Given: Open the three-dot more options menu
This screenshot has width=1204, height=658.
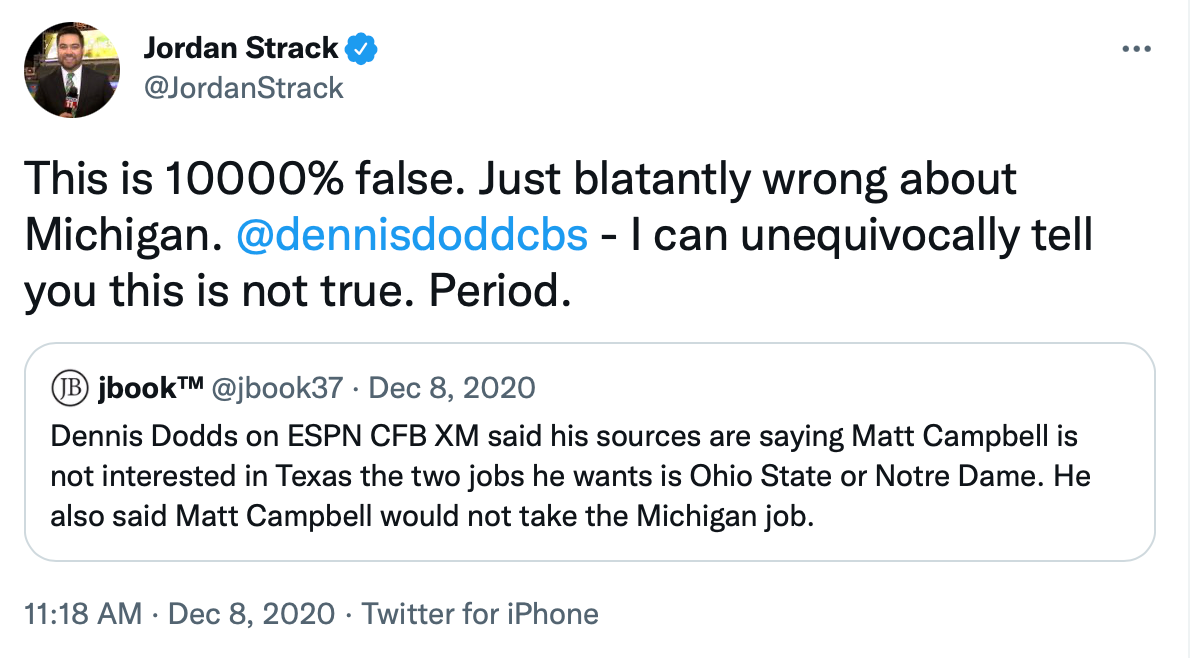Looking at the screenshot, I should (1137, 49).
